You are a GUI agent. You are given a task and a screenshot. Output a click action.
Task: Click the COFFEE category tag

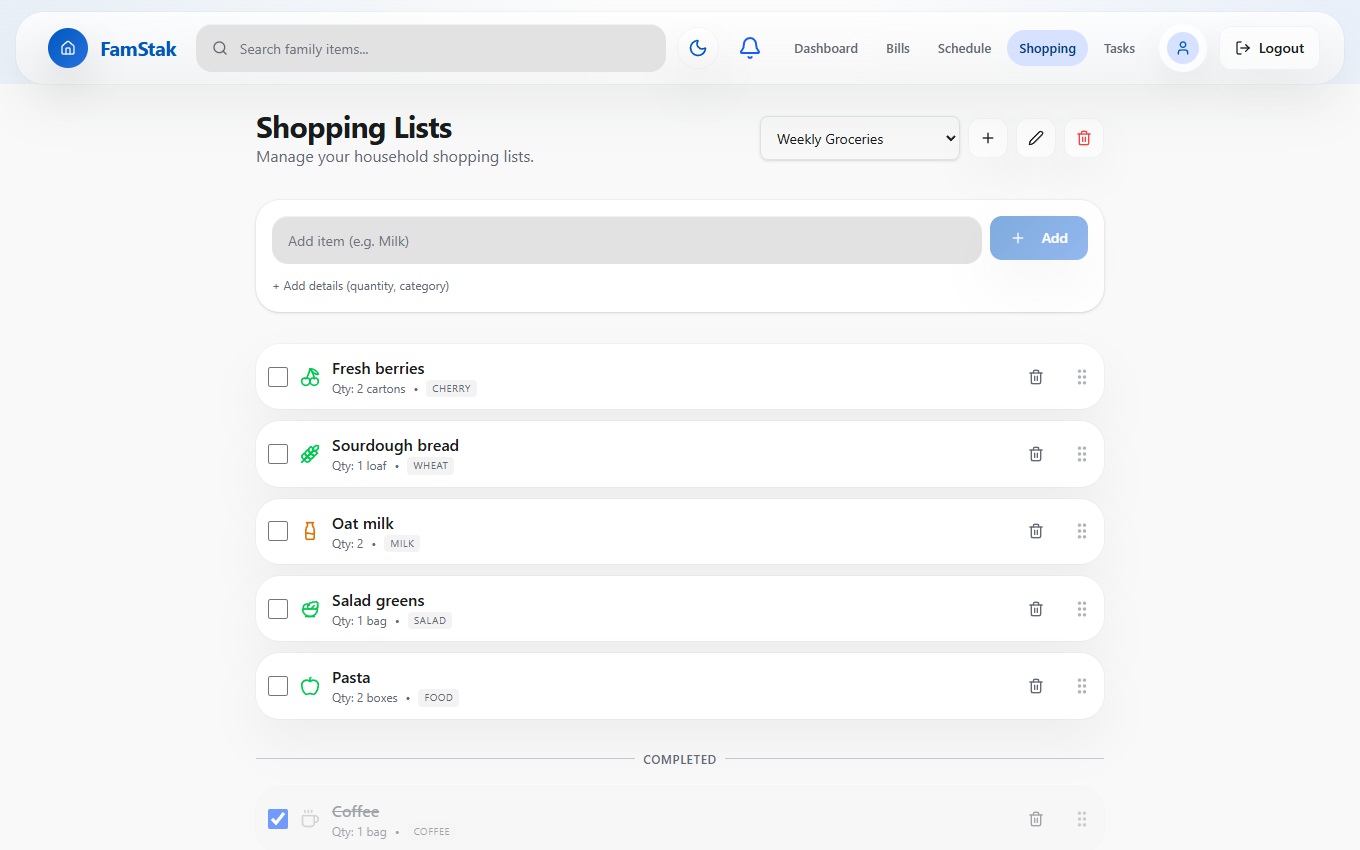[x=431, y=832]
